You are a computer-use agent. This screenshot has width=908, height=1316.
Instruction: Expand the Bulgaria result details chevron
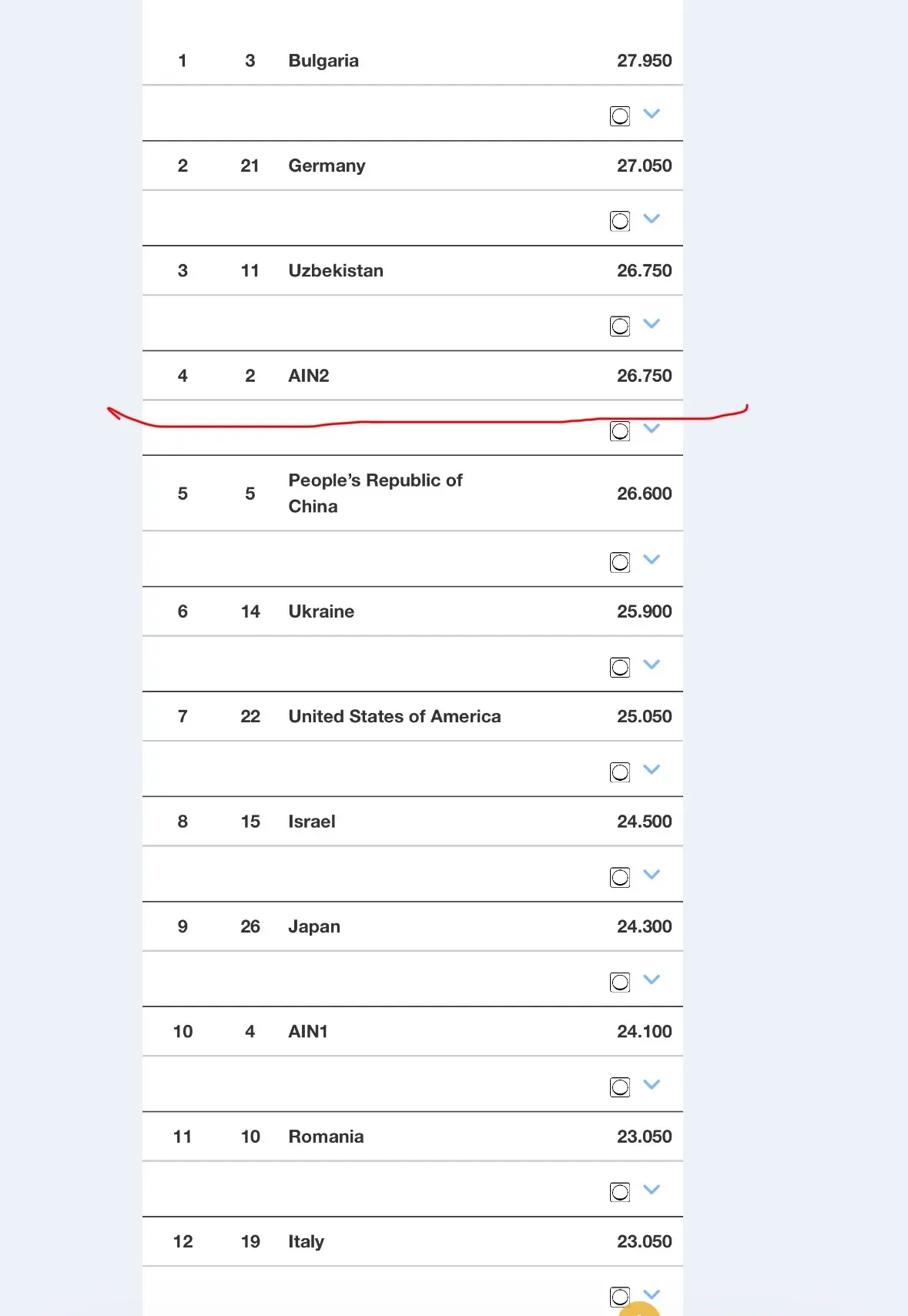point(652,114)
